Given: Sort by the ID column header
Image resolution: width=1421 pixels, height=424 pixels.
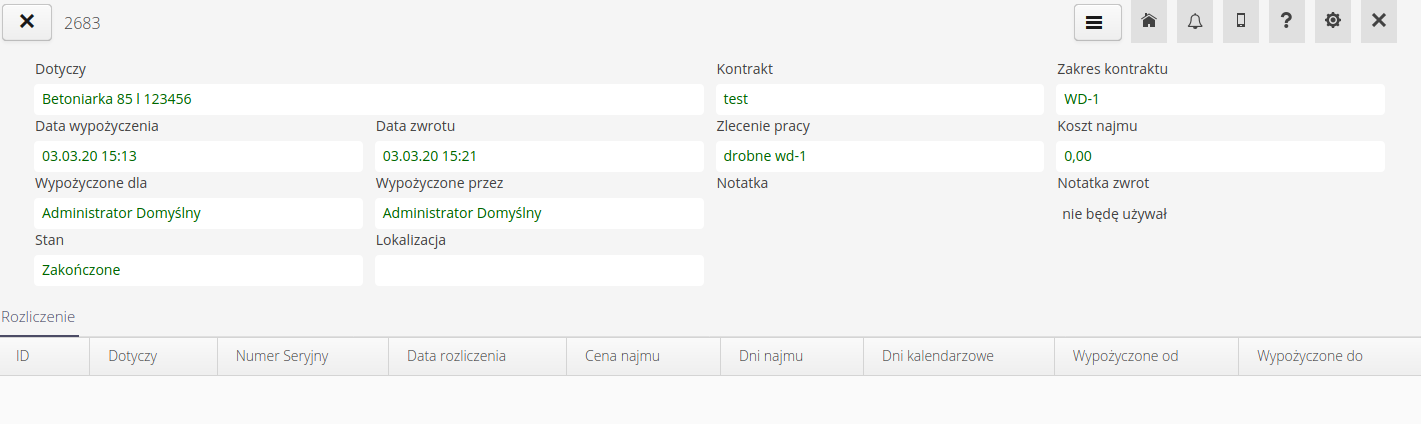Looking at the screenshot, I should click(x=23, y=356).
